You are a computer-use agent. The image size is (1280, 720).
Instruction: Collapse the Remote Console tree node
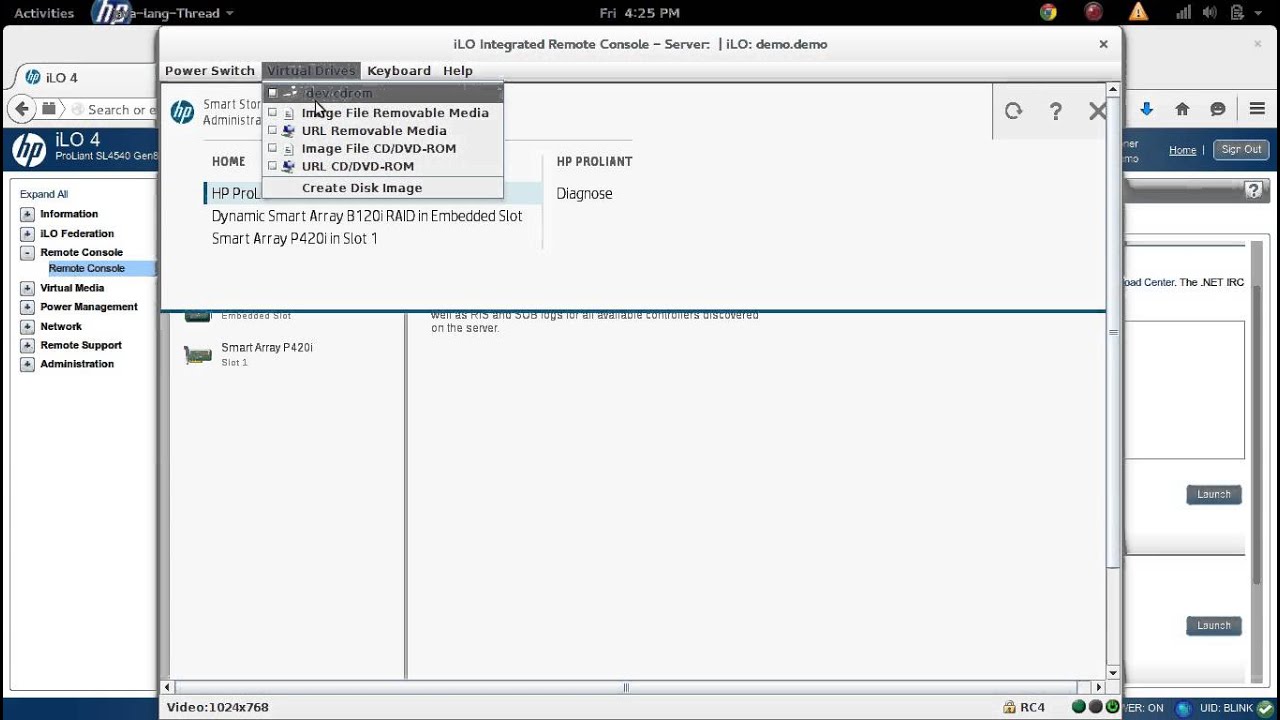(x=27, y=252)
